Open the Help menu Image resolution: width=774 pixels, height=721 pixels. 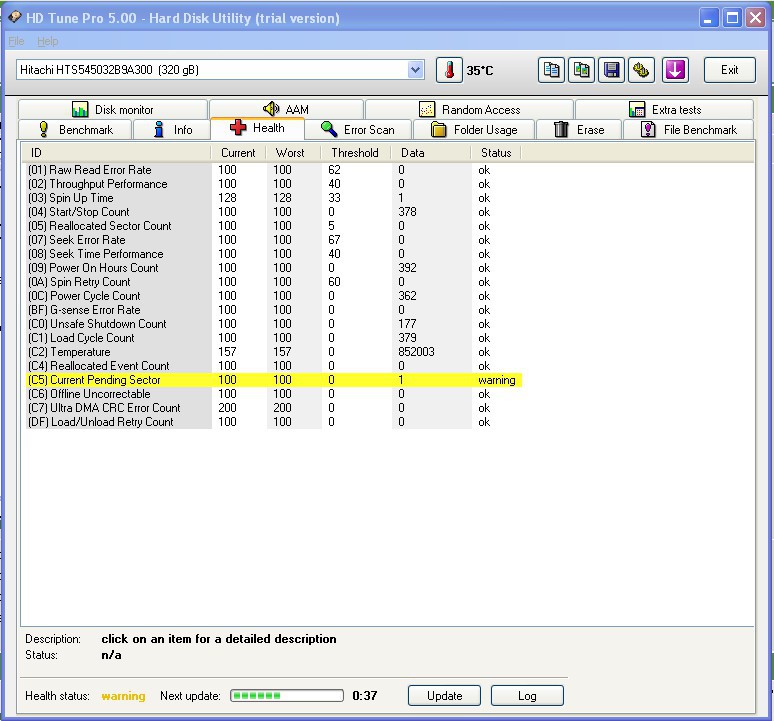(x=47, y=41)
